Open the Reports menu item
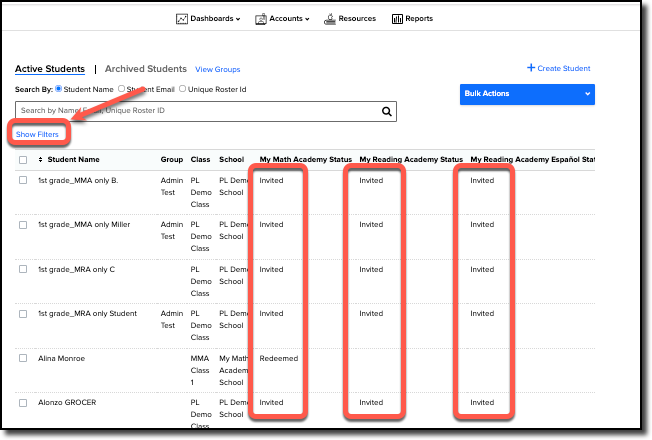The width and height of the screenshot is (652, 440). pos(419,19)
